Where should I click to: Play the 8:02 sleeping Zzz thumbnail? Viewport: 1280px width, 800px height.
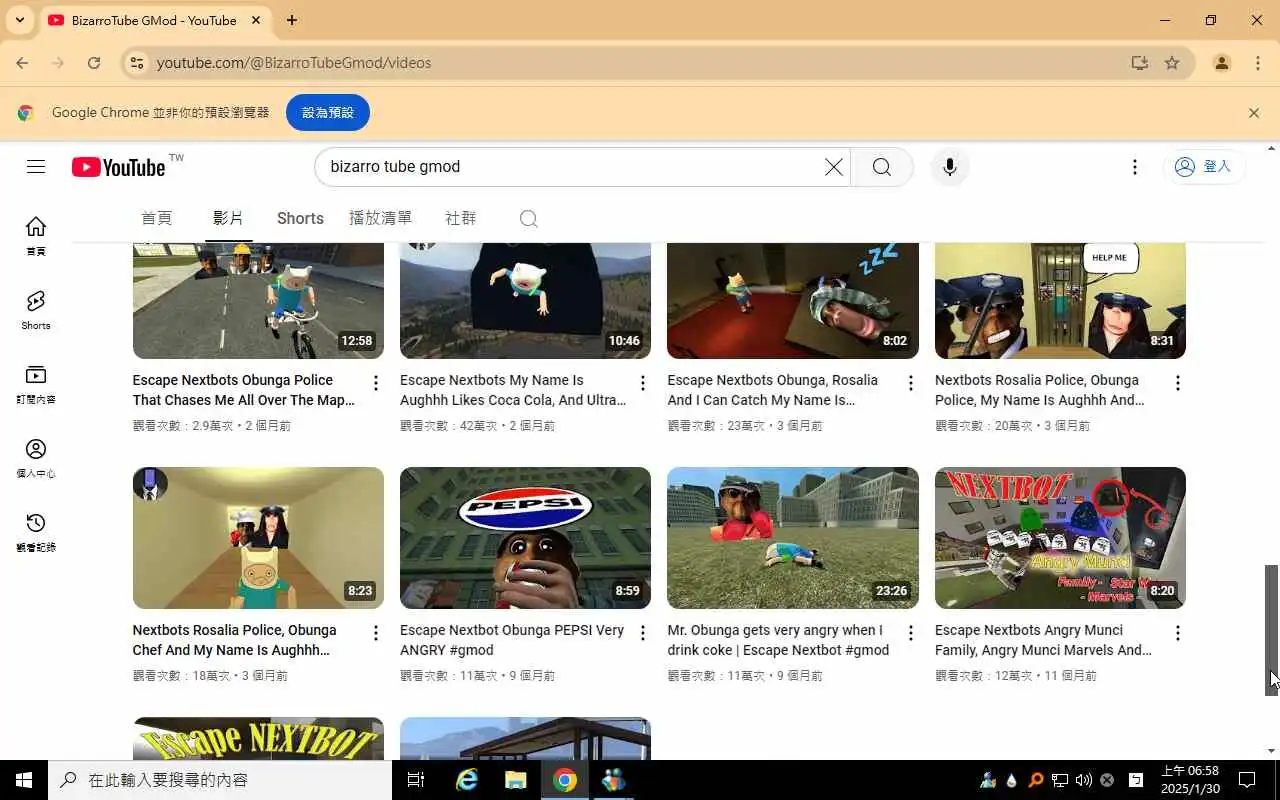(x=793, y=300)
